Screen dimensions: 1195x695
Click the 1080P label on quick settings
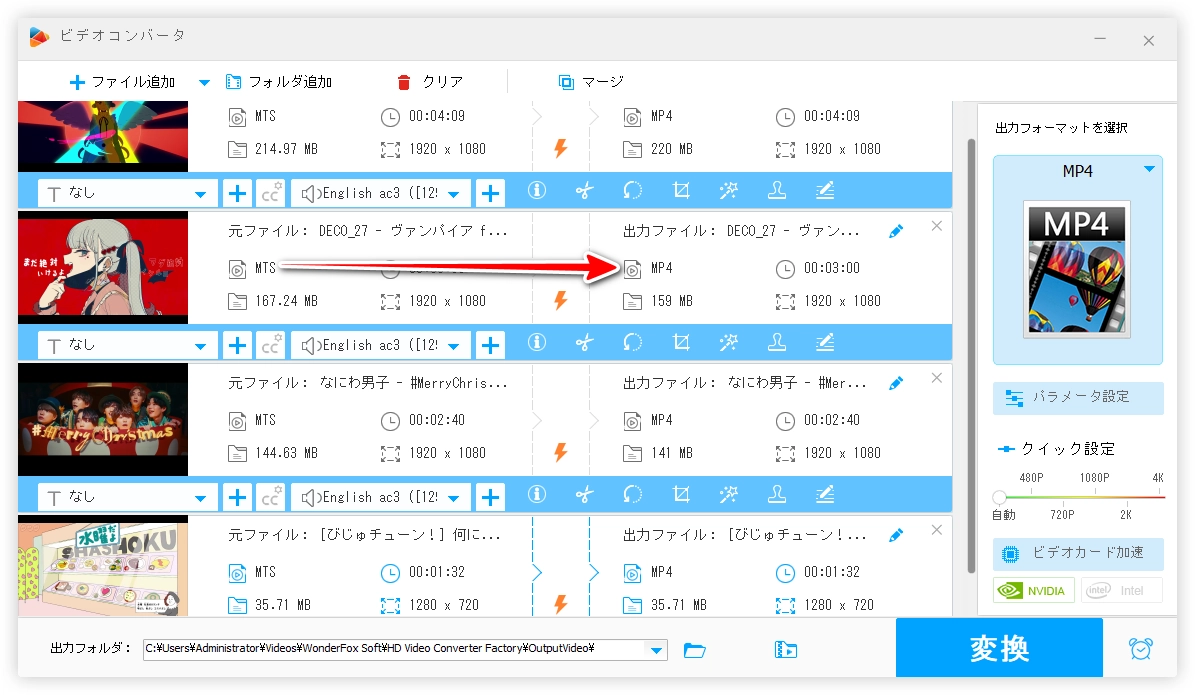coord(1094,478)
